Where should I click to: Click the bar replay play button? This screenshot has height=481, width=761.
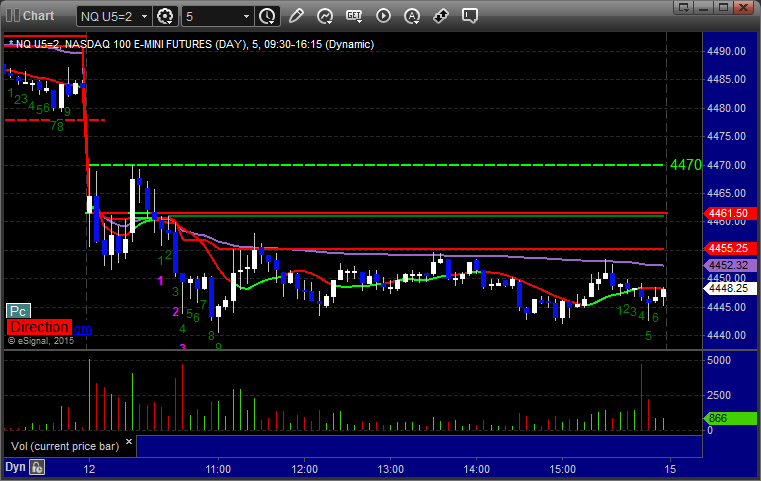[x=383, y=16]
